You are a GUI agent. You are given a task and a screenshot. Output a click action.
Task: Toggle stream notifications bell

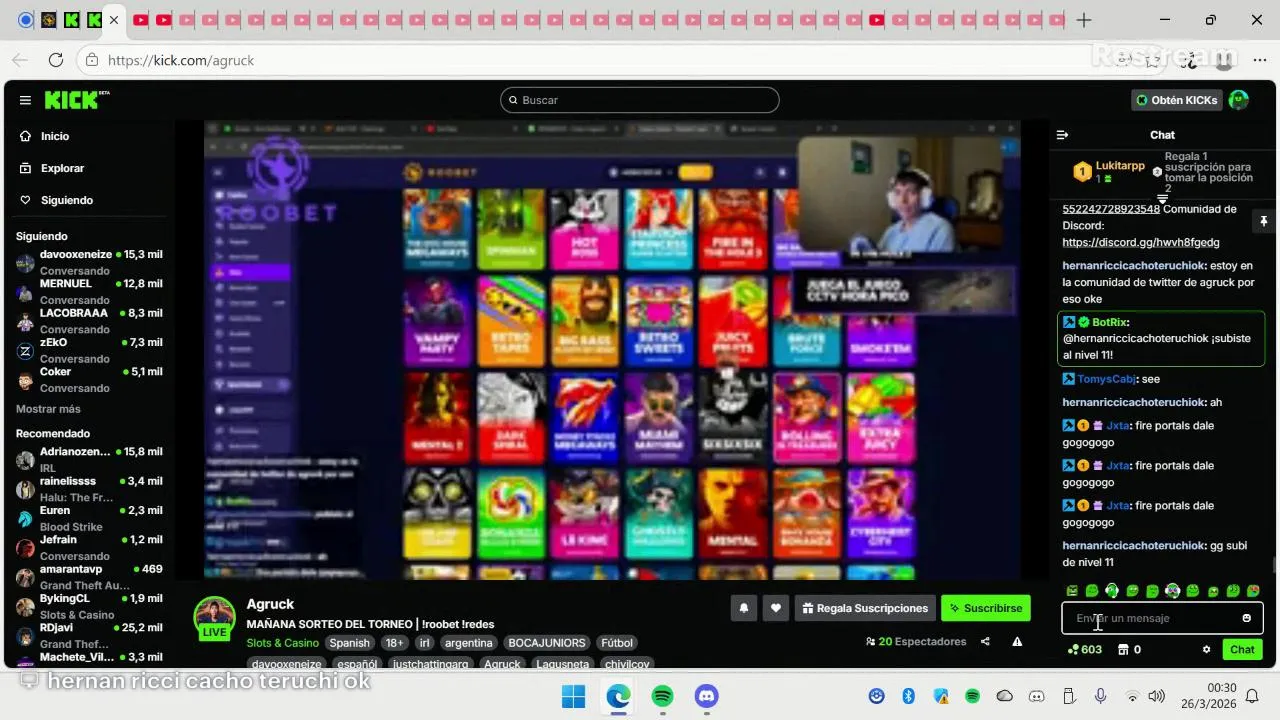coord(743,608)
